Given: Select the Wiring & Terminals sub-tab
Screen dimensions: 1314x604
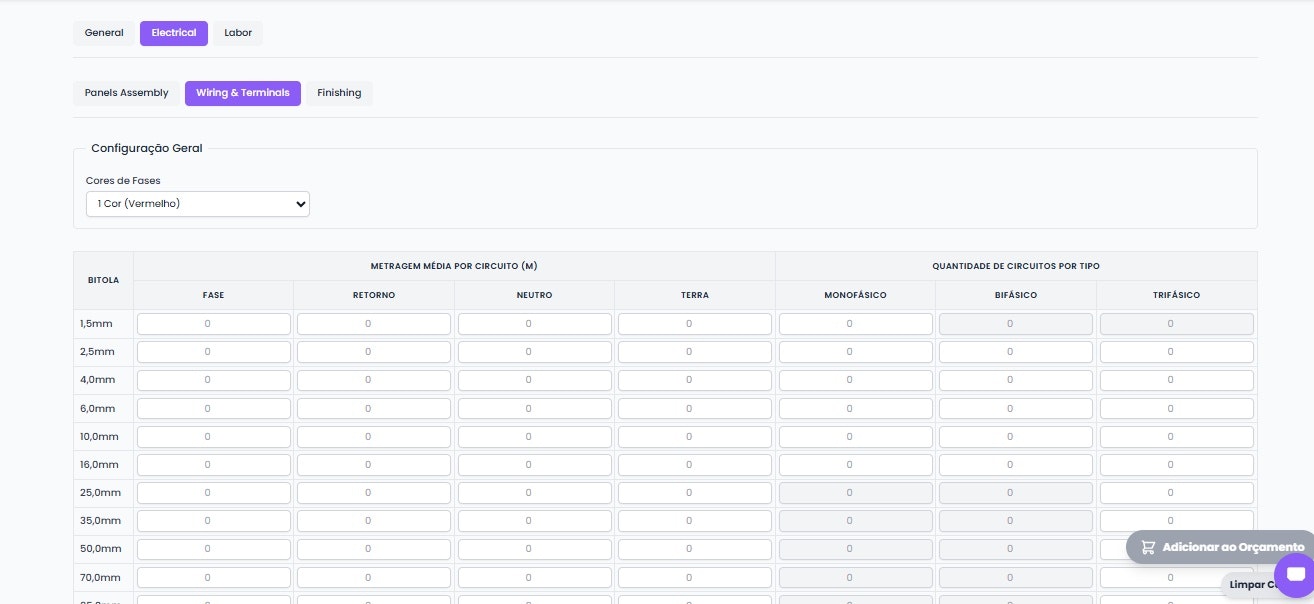Looking at the screenshot, I should click(243, 93).
